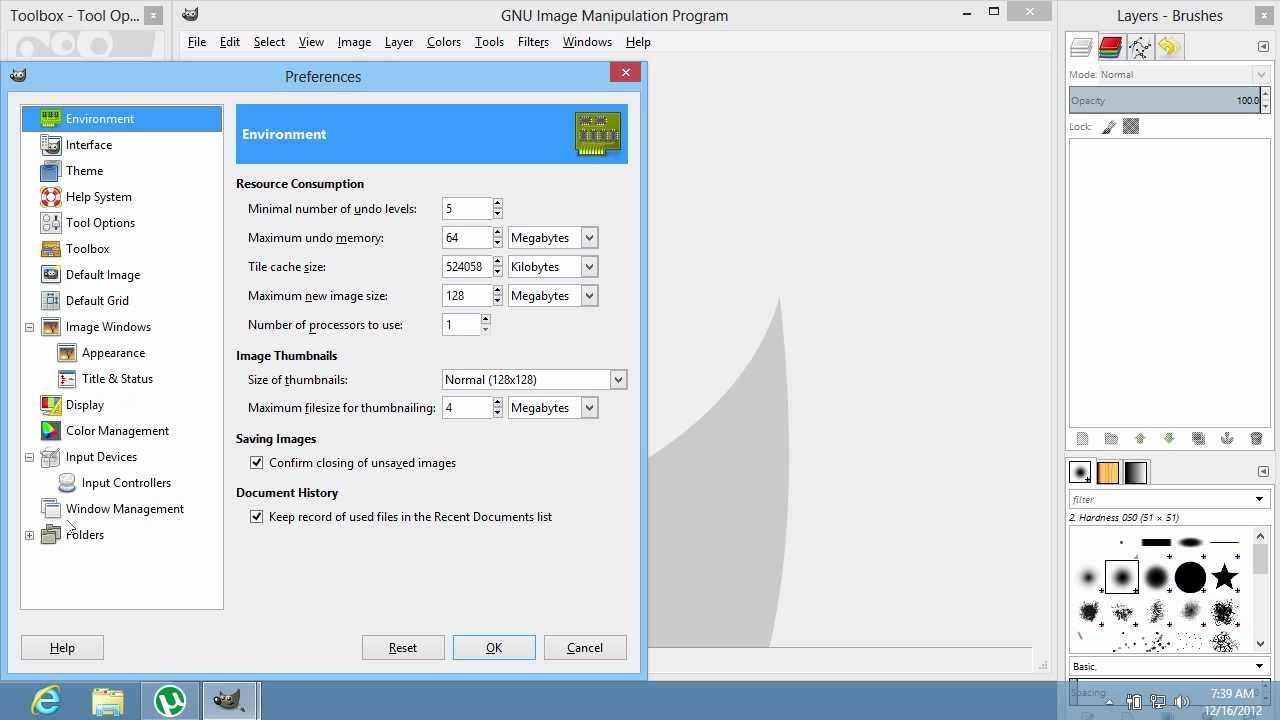Click raise layer up arrow
This screenshot has height=720, width=1280.
tap(1140, 439)
